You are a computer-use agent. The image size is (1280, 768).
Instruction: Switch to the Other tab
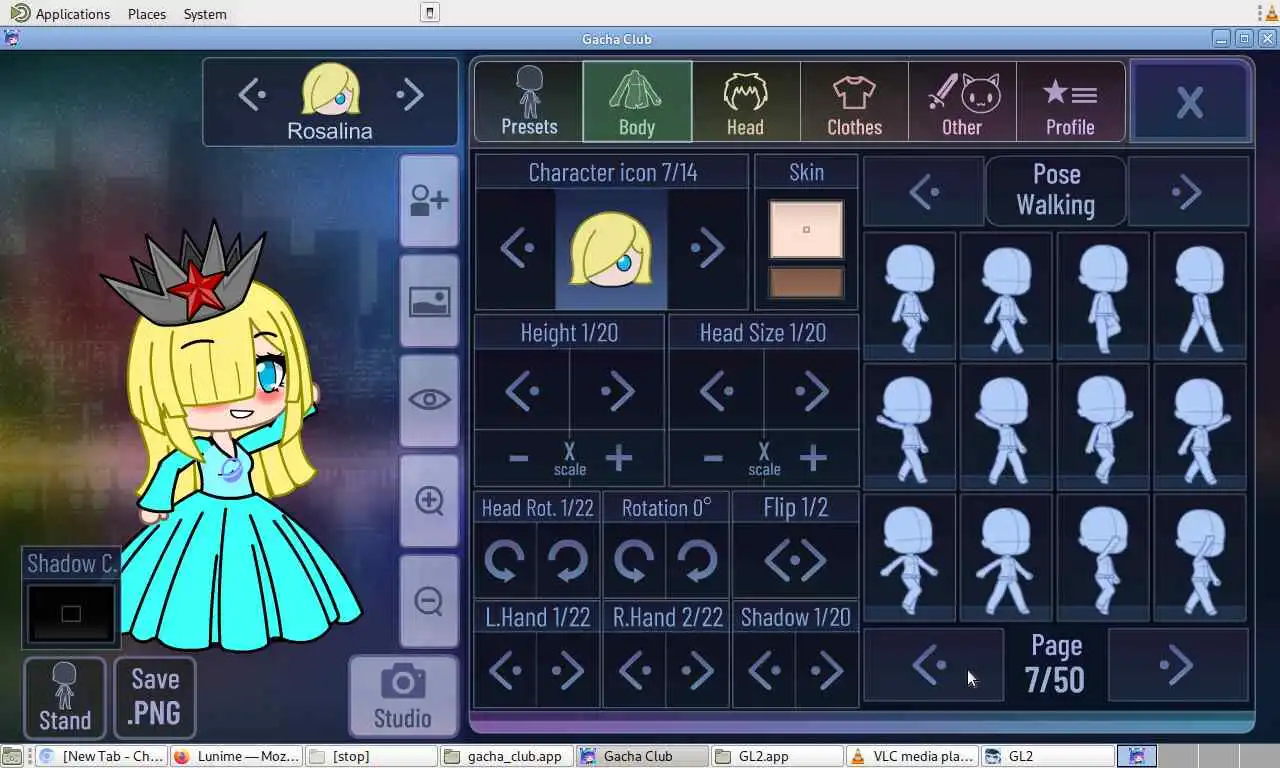click(962, 101)
